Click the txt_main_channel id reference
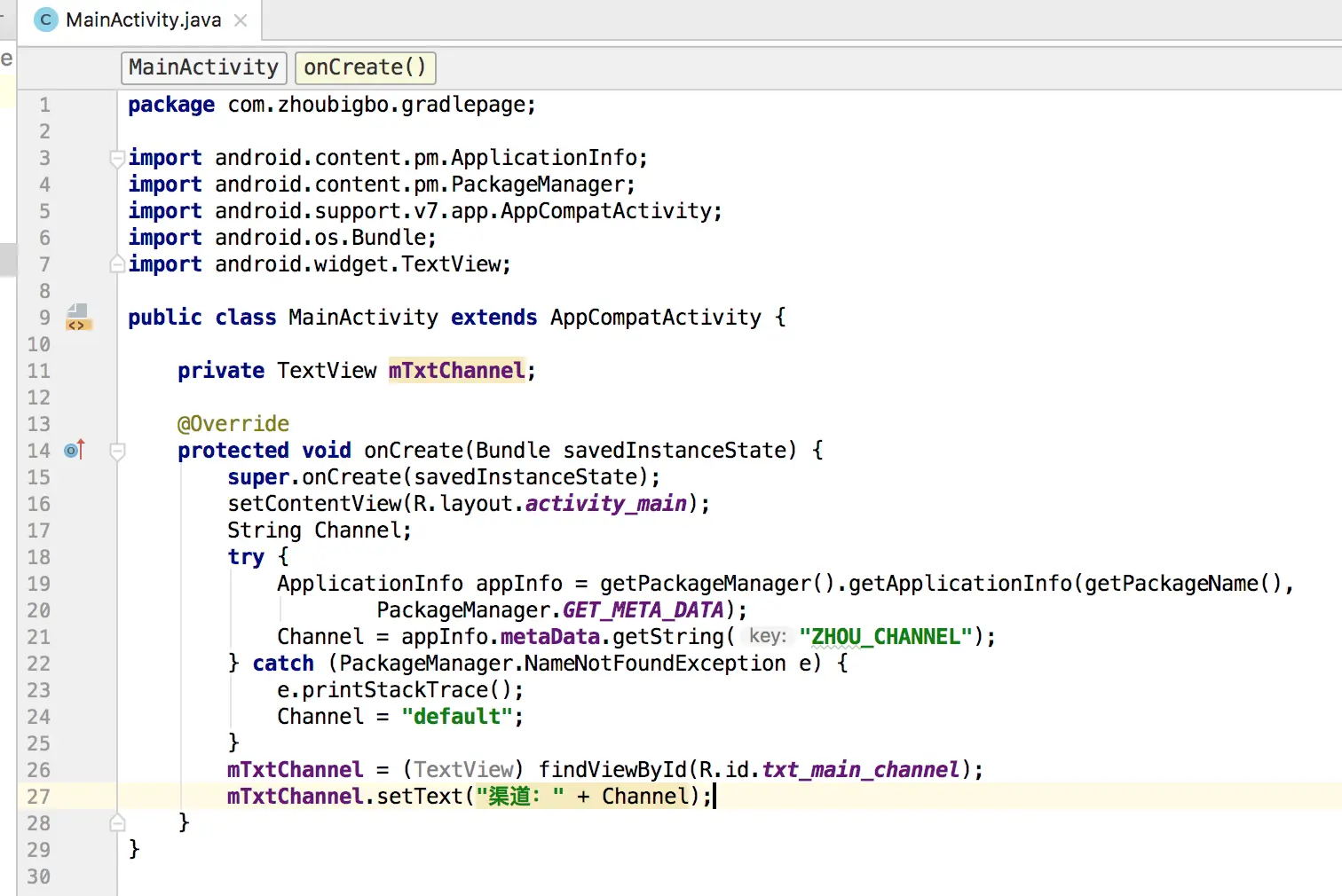Viewport: 1342px width, 896px height. (x=860, y=770)
